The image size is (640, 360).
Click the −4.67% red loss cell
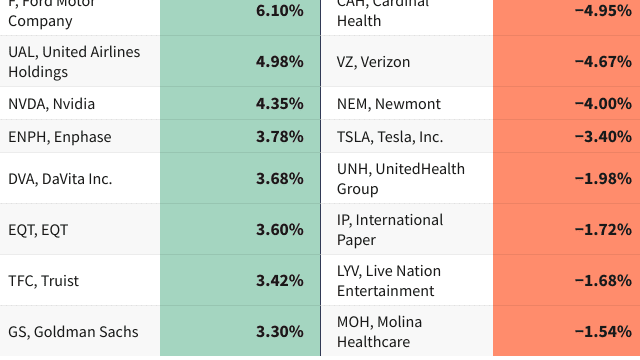click(x=567, y=61)
